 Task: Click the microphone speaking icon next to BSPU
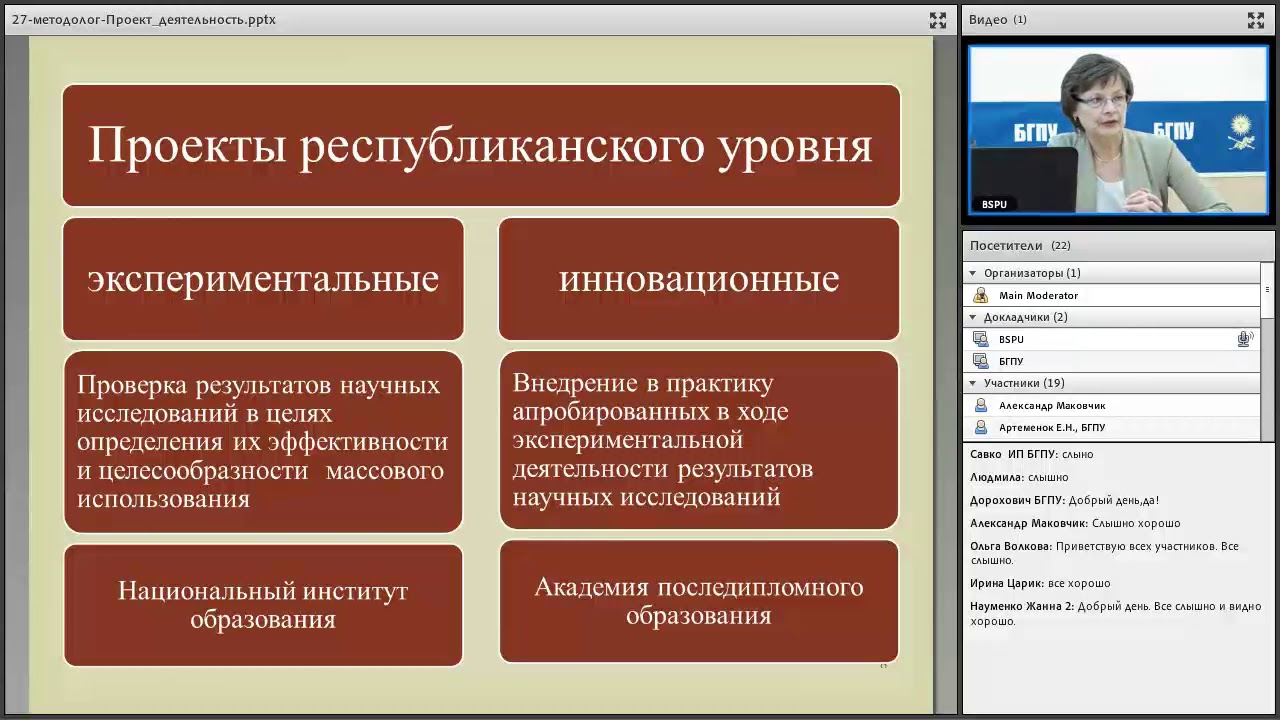tap(1245, 339)
